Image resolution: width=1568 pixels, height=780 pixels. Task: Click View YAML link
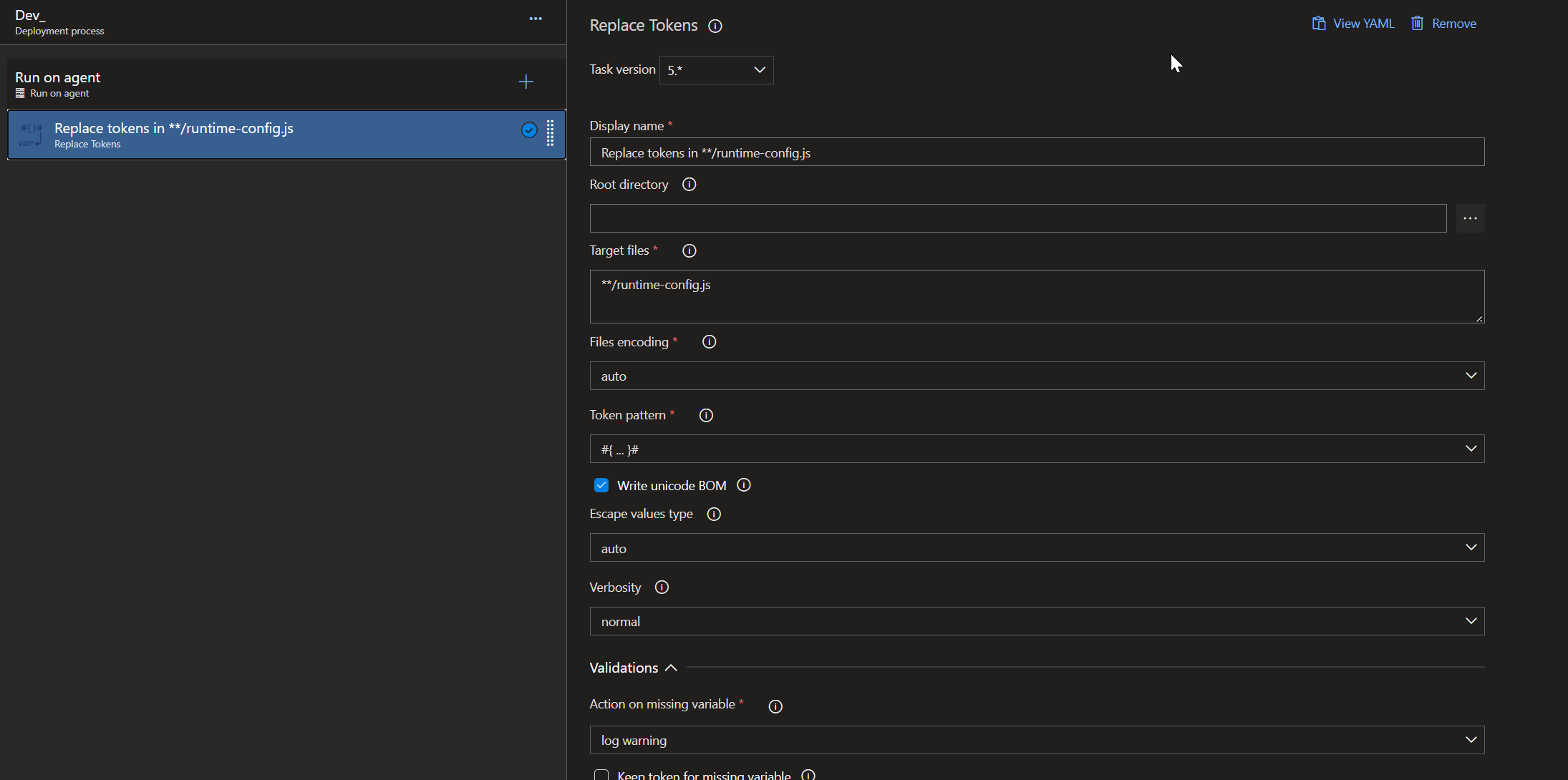pos(1353,24)
